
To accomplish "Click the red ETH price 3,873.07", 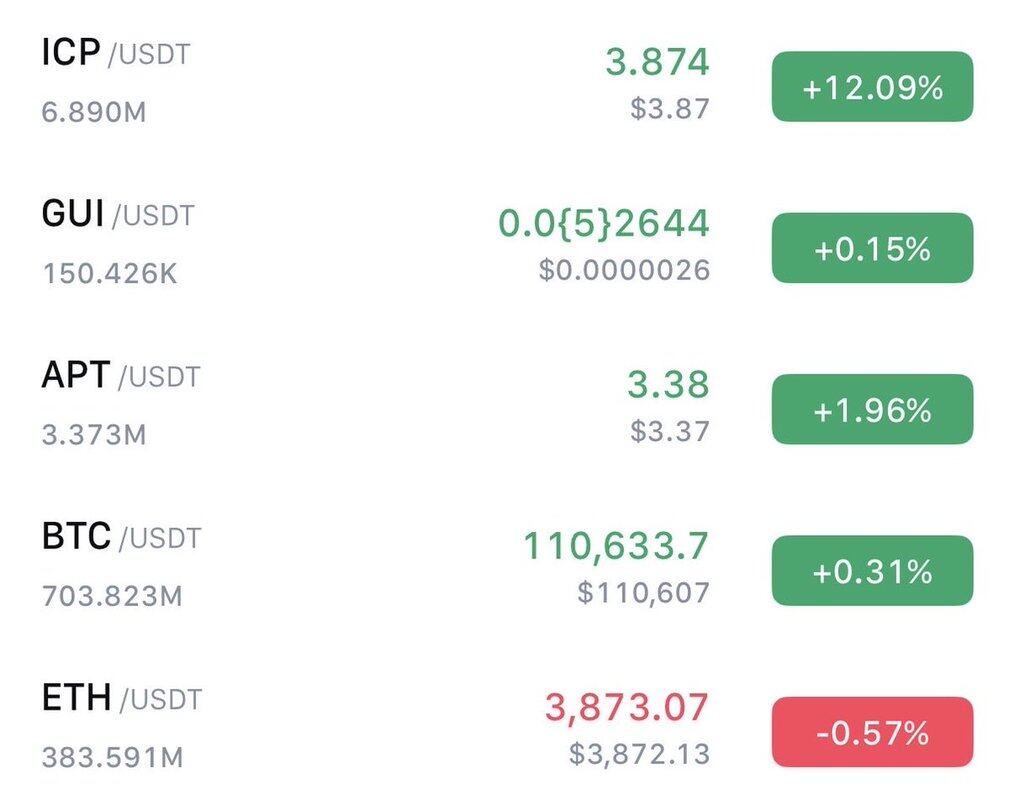I will (x=626, y=708).
